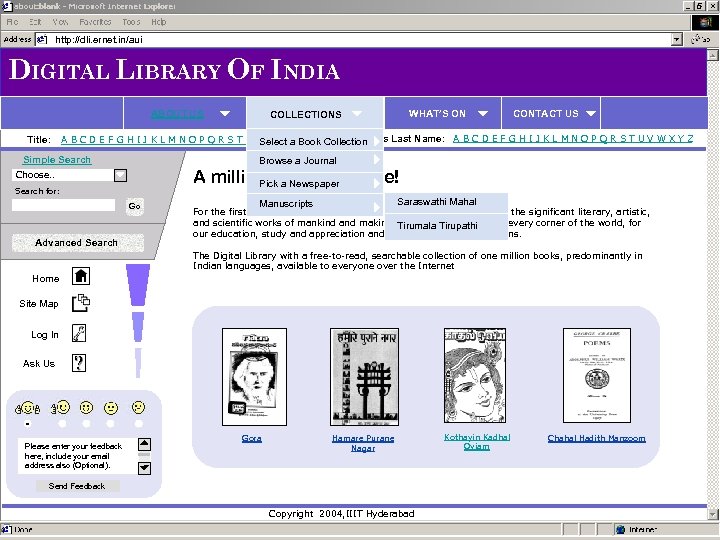Open the Choose.. search type dropdown
Screen dimensions: 720x540
[120, 175]
